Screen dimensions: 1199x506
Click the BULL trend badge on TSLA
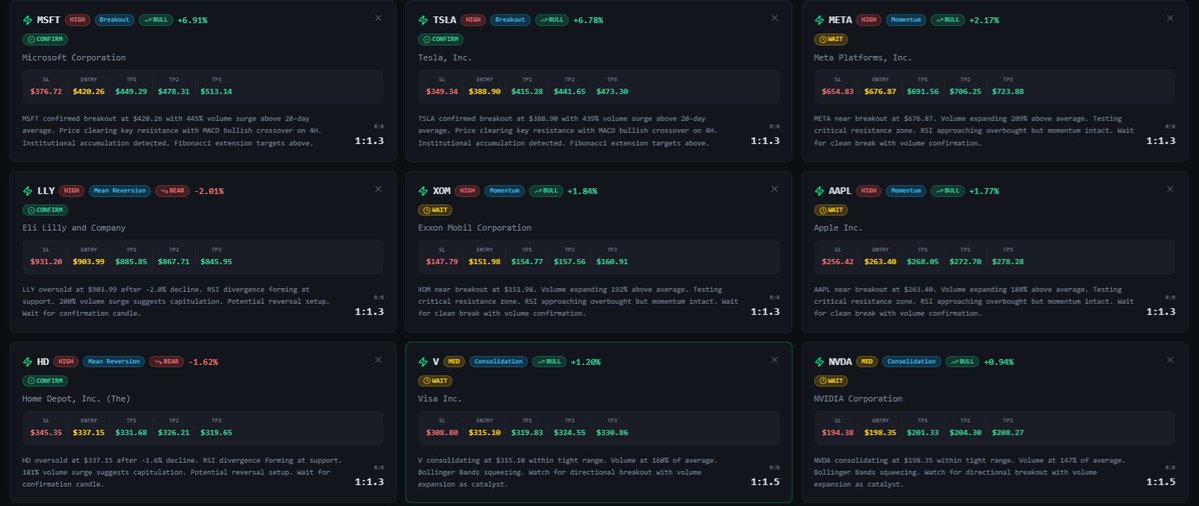[552, 20]
